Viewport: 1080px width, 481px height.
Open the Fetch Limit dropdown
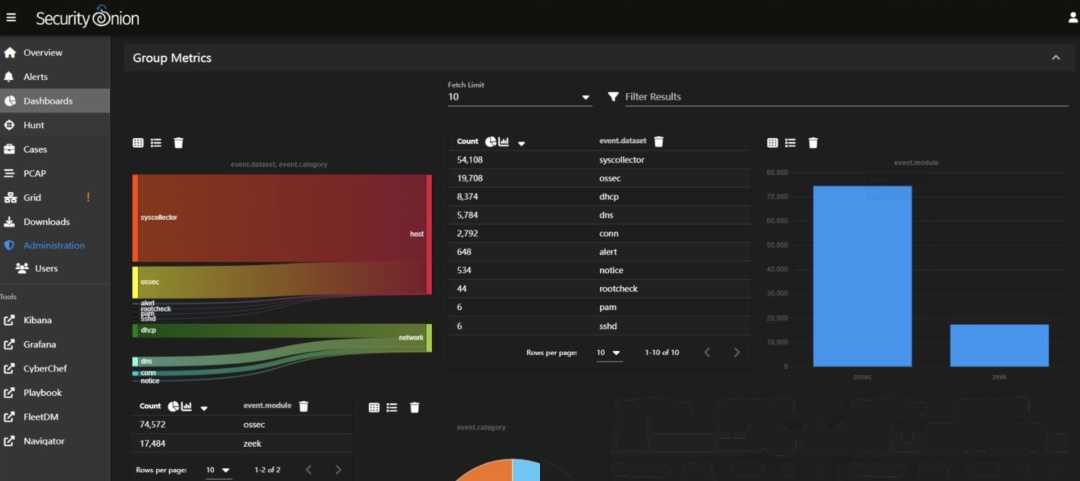tap(519, 97)
